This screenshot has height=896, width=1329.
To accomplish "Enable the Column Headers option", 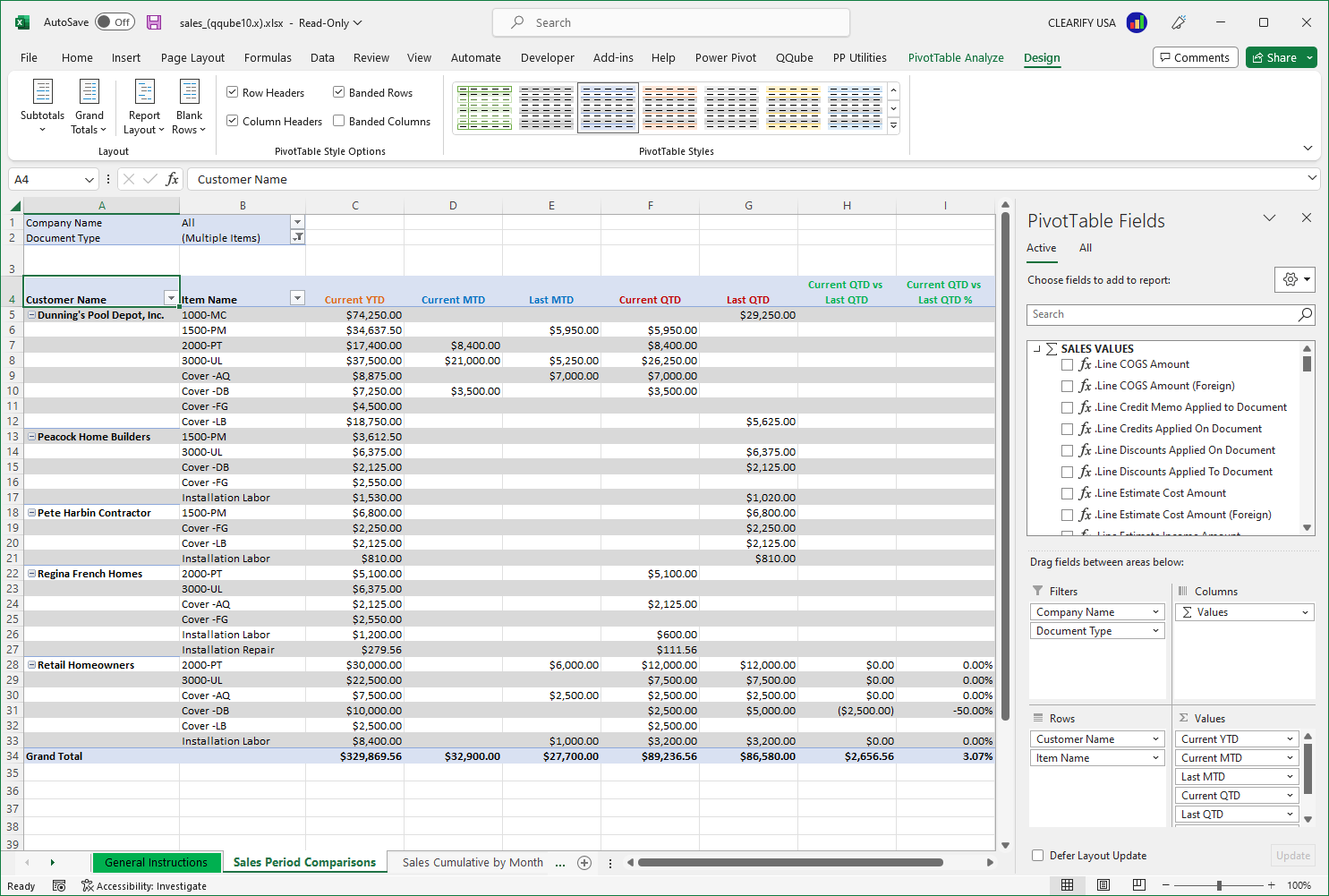I will [x=232, y=121].
